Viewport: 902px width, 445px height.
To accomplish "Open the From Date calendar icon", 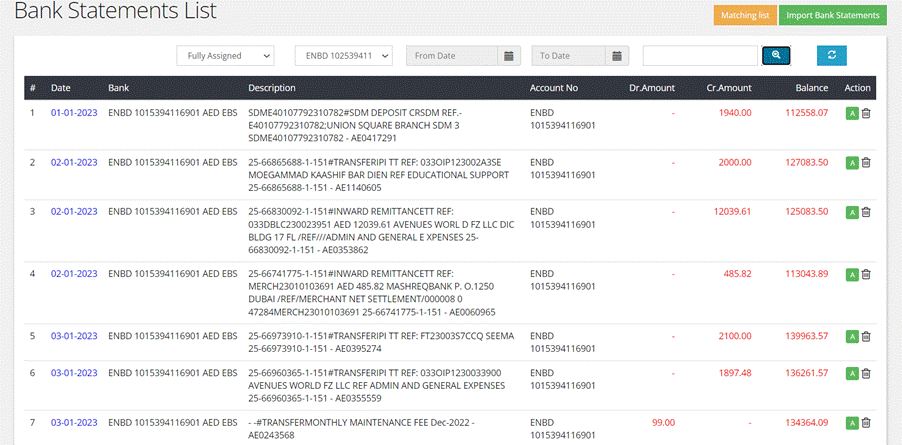I will coord(509,56).
